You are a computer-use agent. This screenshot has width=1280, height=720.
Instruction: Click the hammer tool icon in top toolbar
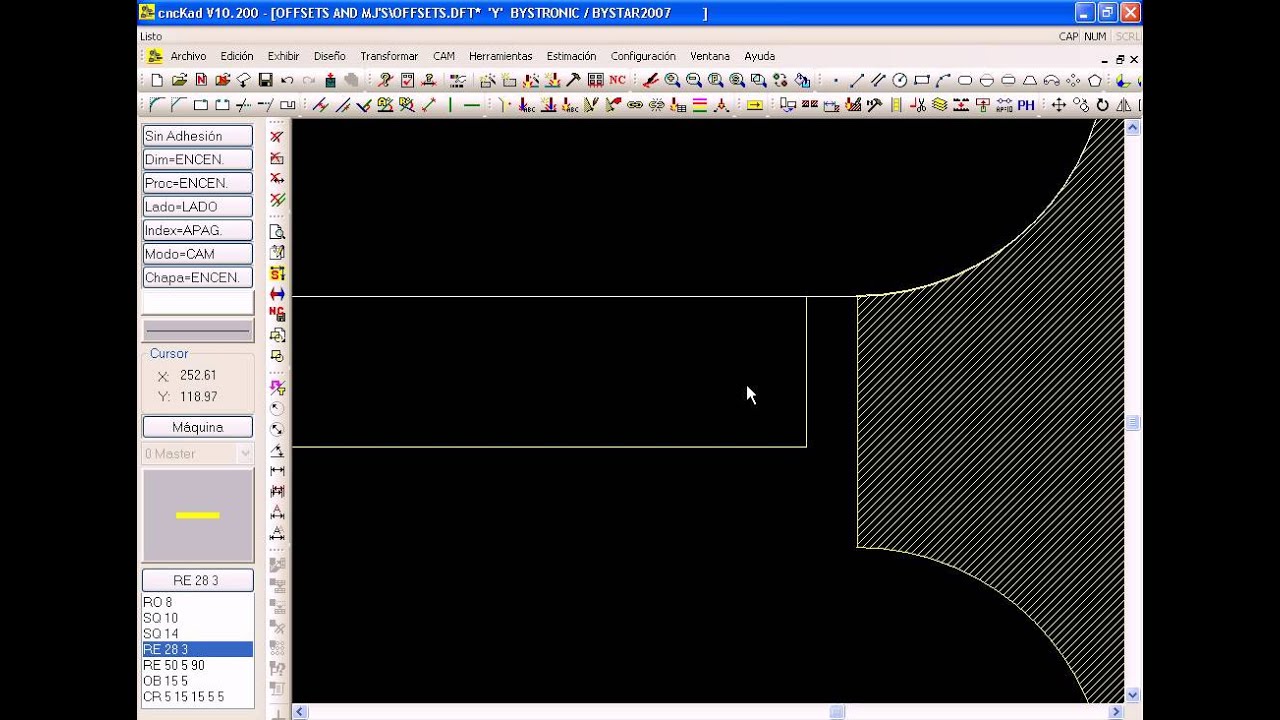click(573, 80)
